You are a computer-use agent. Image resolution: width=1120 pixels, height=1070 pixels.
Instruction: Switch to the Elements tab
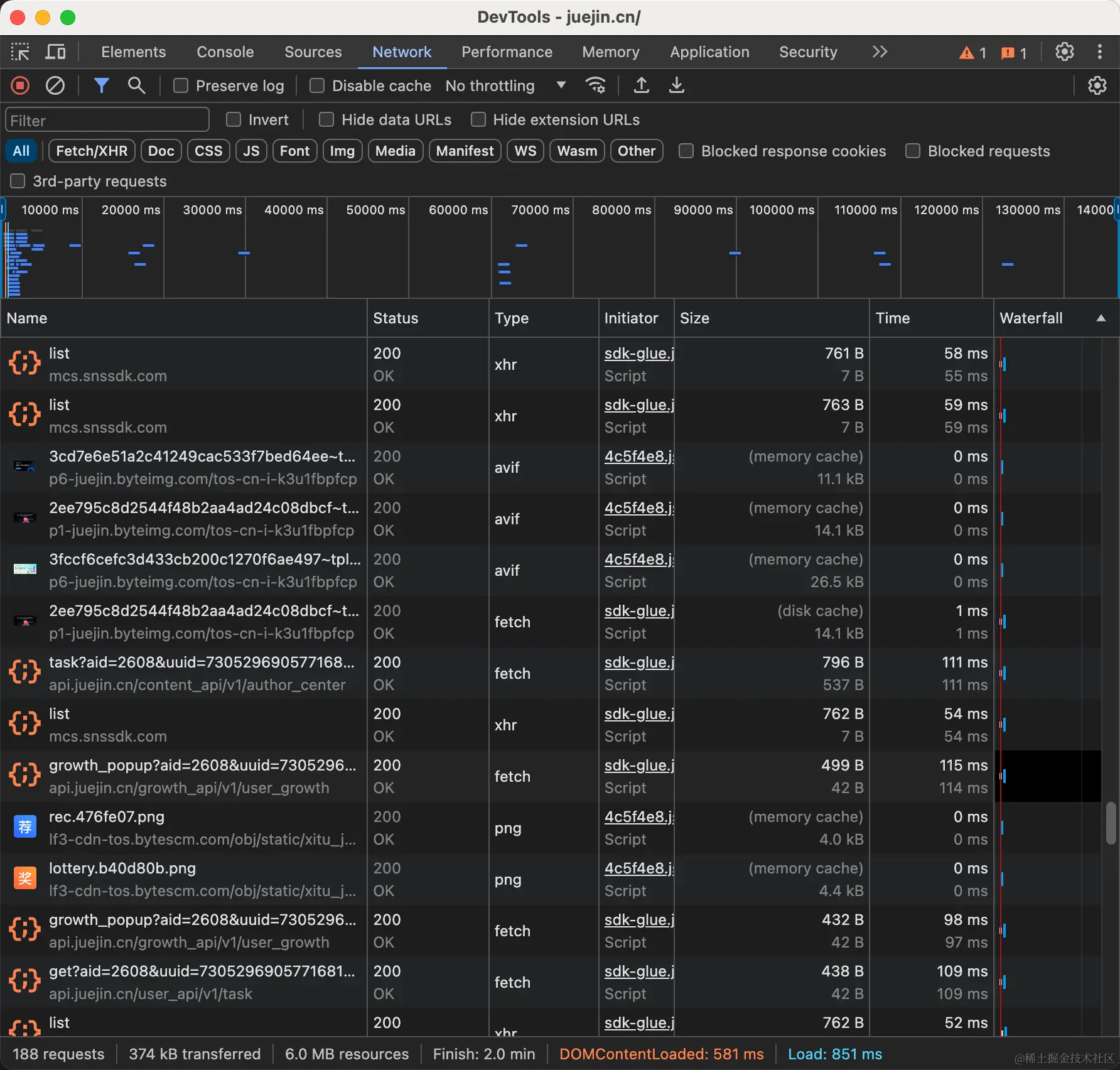(134, 51)
